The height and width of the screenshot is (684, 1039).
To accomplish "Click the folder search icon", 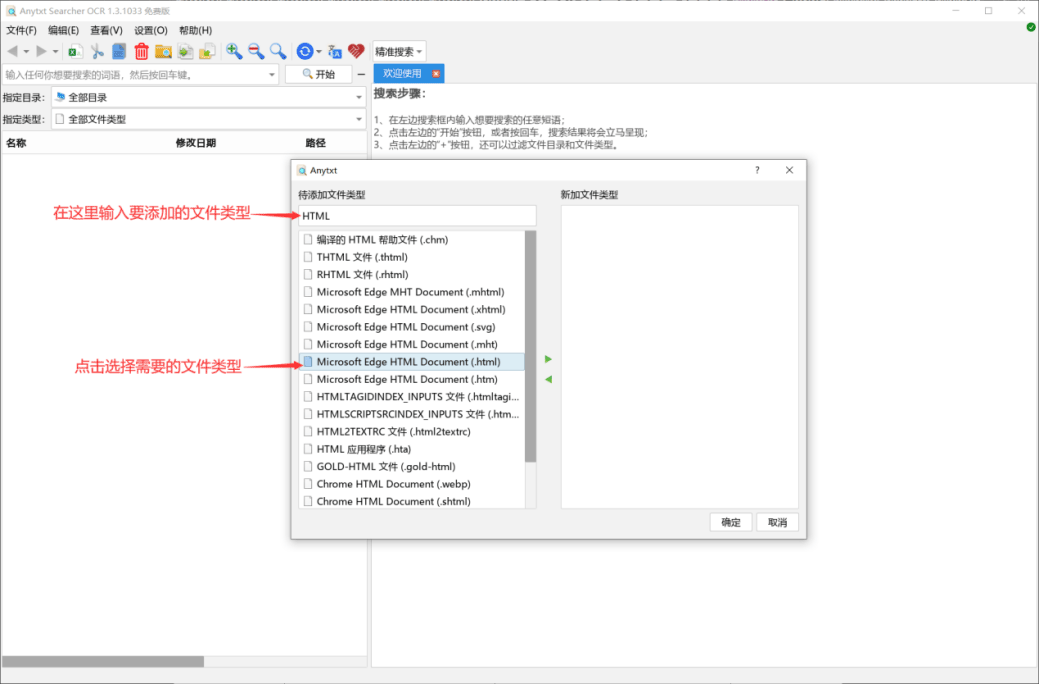I will 163,51.
